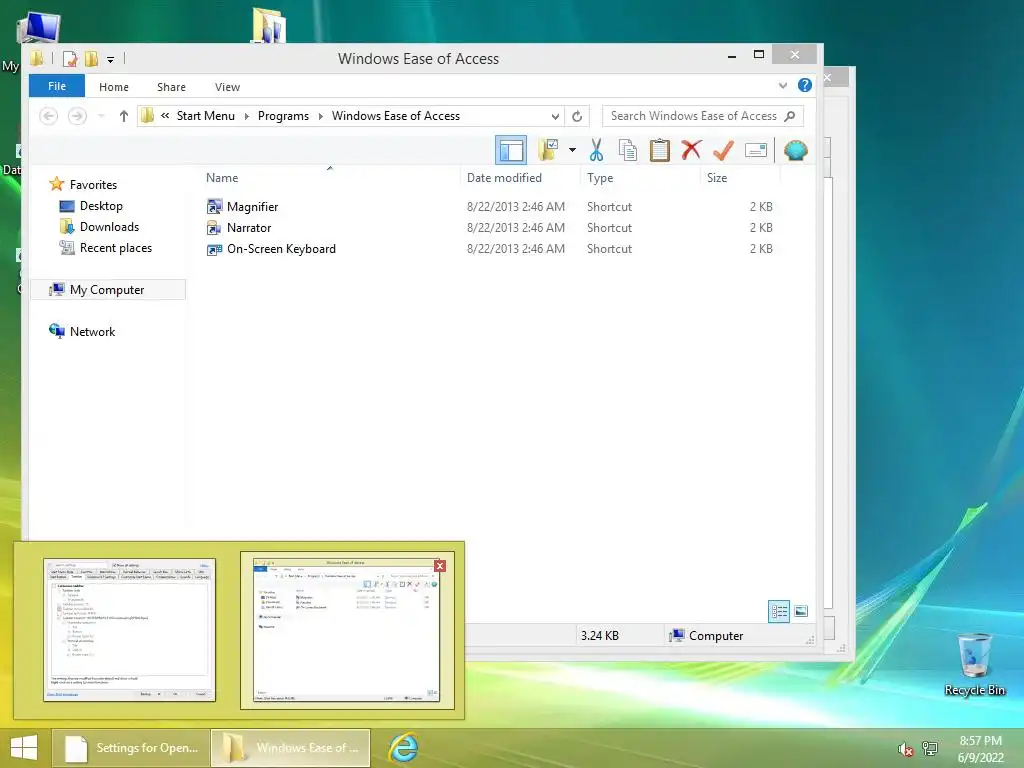
Task: Click the Cut scissors icon
Action: point(596,150)
